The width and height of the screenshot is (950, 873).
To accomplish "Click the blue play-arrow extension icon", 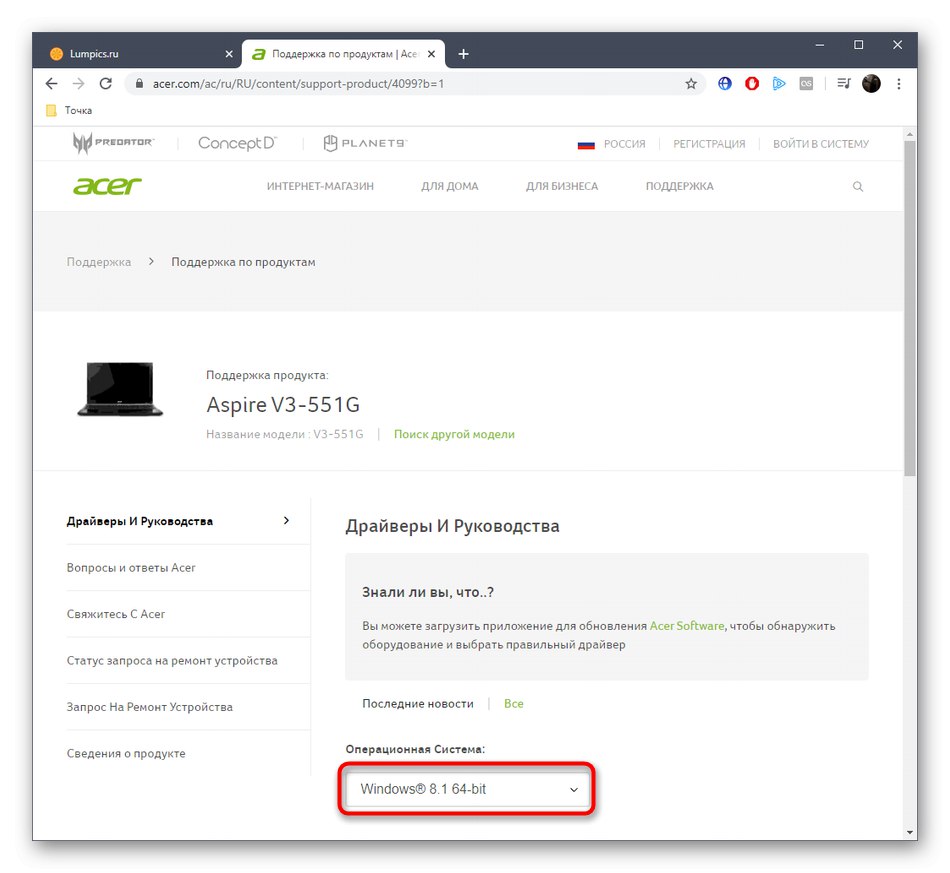I will (779, 84).
